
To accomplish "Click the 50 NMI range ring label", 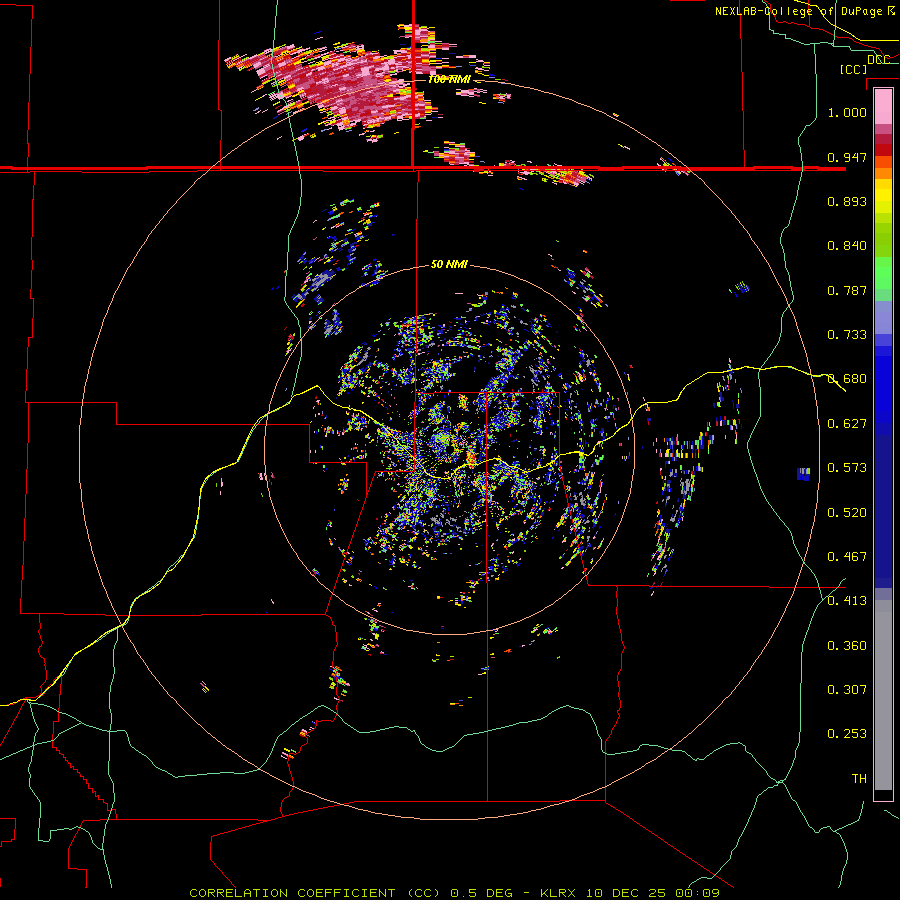I will 449,265.
